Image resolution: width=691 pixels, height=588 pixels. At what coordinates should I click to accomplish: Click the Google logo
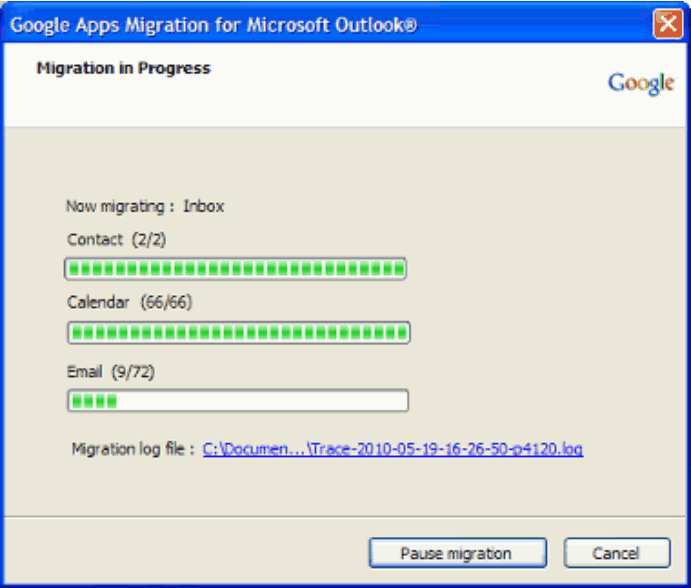[641, 83]
